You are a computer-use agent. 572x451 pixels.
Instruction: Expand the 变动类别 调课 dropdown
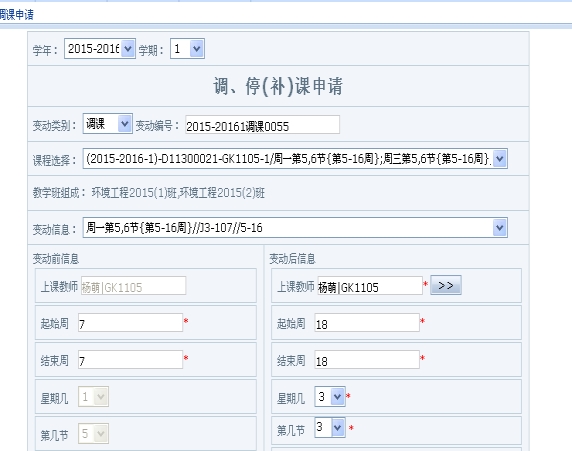click(x=107, y=124)
